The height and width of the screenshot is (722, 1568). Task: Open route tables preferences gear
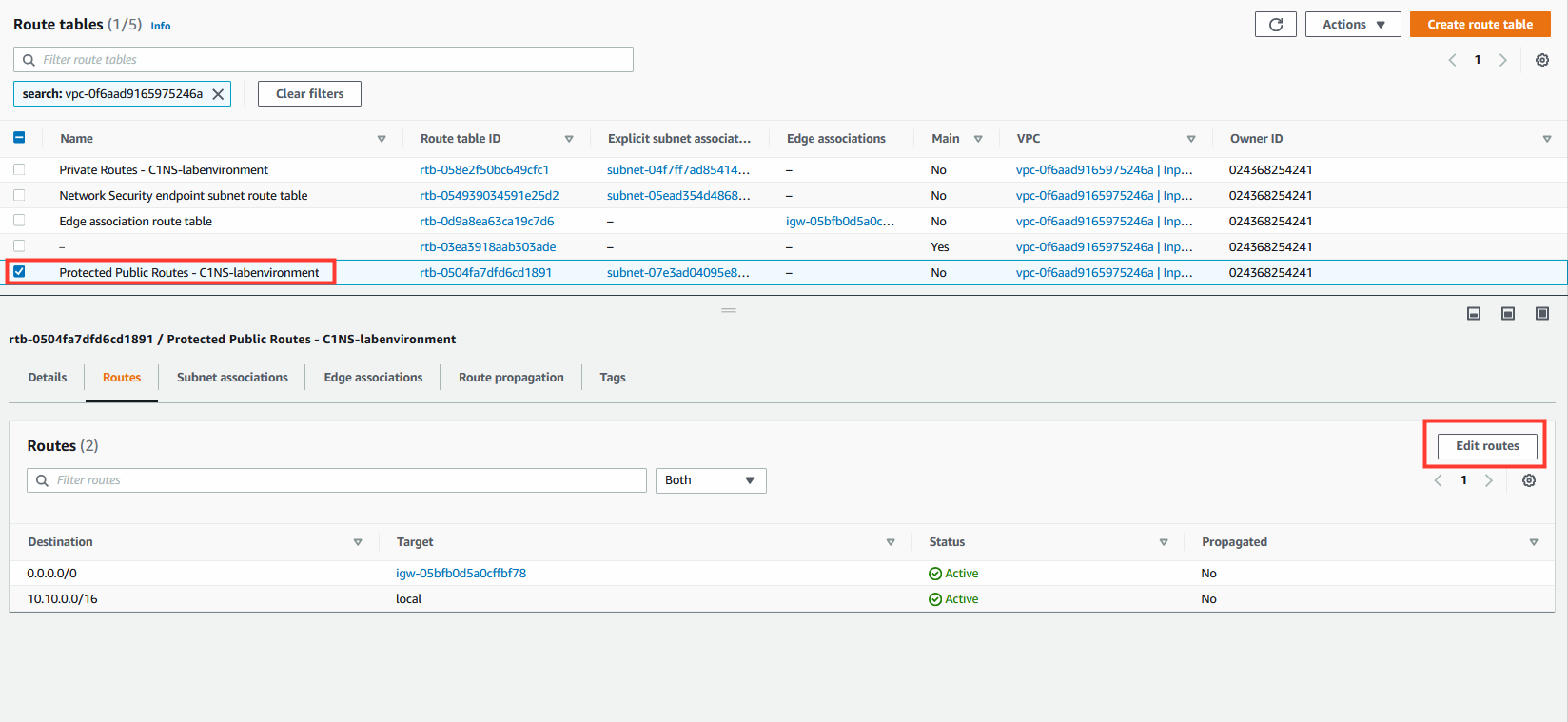[1541, 60]
